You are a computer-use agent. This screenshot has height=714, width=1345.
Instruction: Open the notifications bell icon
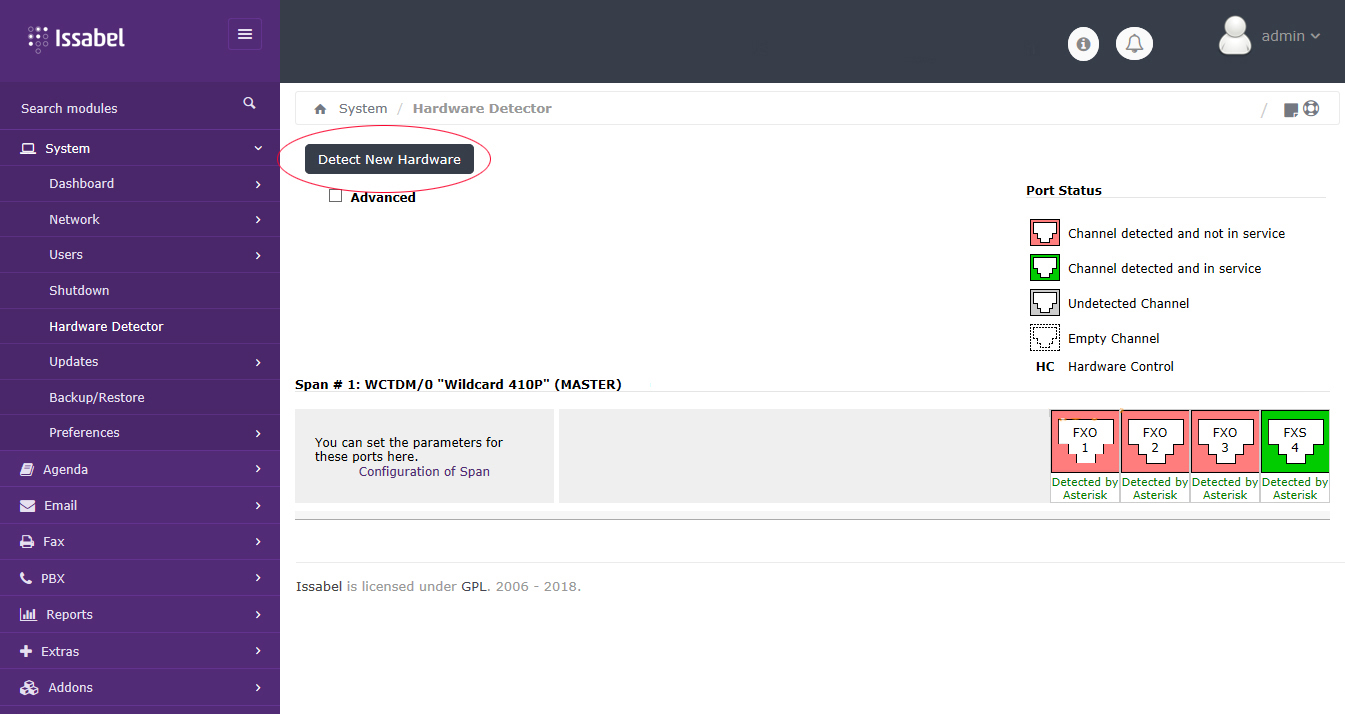click(1134, 44)
